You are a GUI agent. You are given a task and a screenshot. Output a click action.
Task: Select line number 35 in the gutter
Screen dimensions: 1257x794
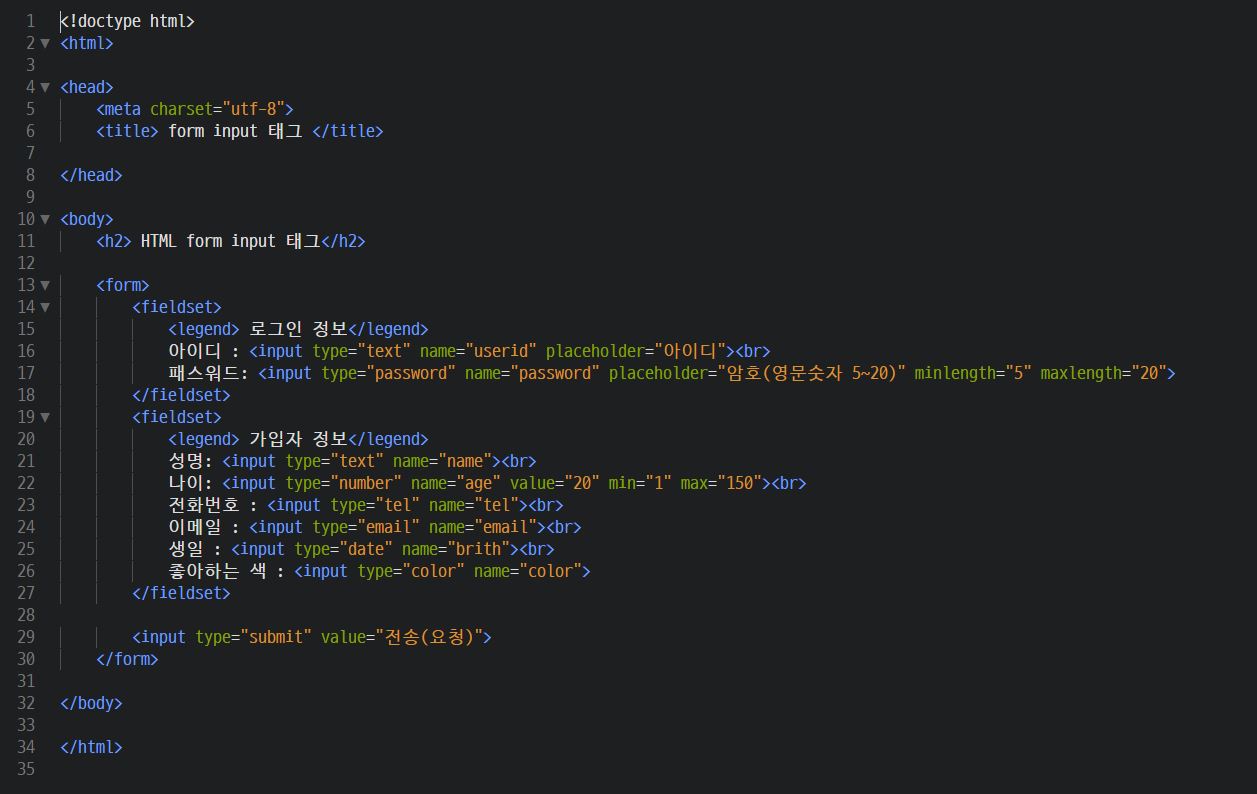pyautogui.click(x=26, y=769)
